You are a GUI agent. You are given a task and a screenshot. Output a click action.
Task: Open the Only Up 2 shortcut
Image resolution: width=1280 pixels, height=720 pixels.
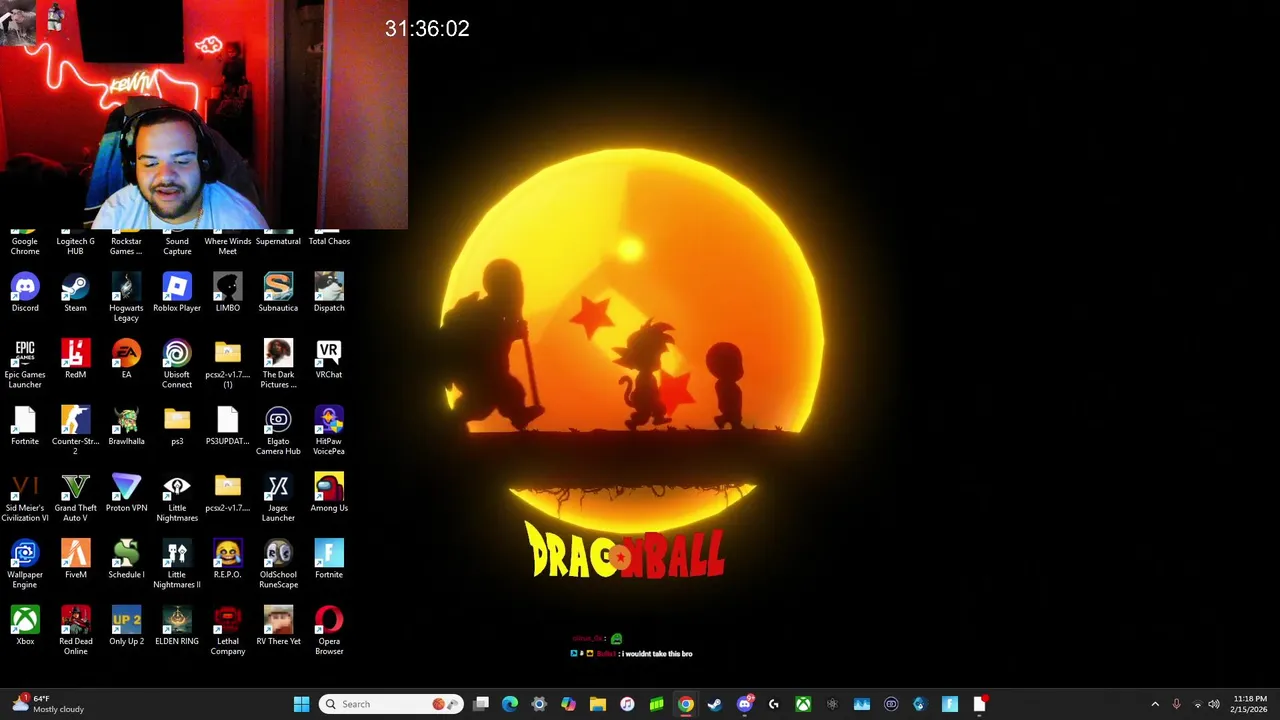(126, 626)
